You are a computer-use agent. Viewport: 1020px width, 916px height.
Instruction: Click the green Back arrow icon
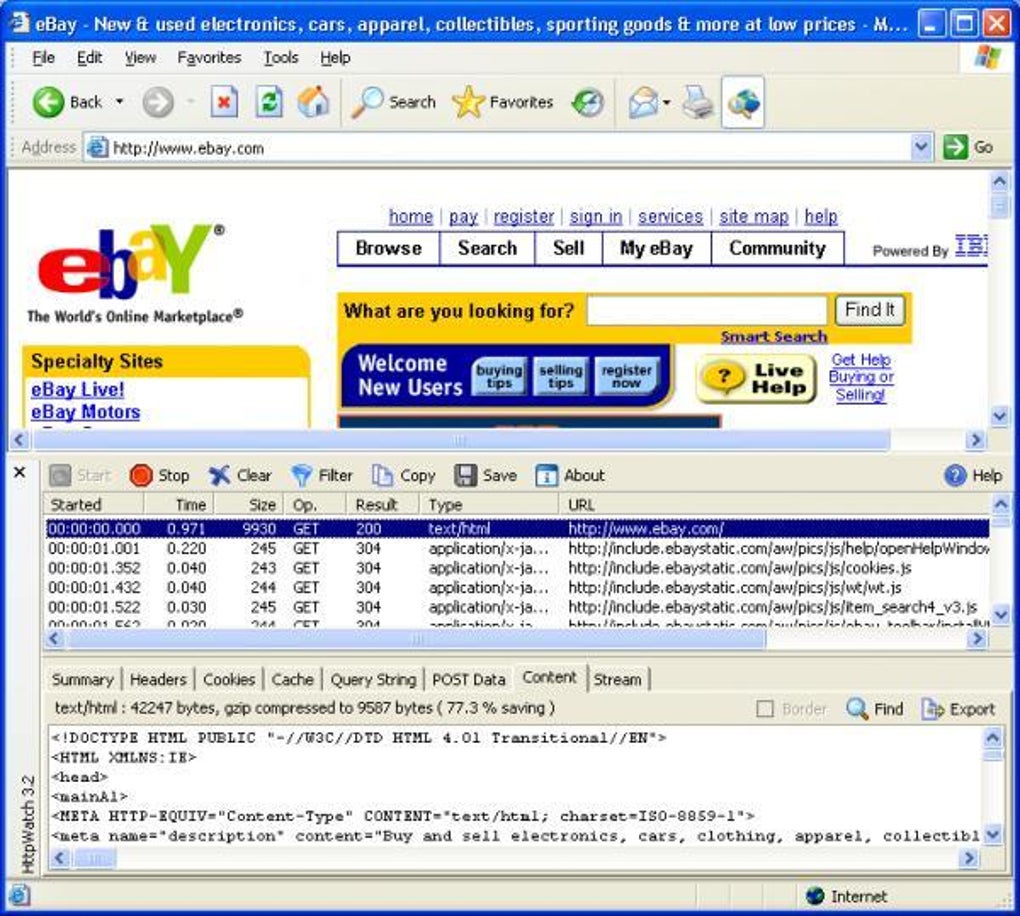(x=48, y=102)
